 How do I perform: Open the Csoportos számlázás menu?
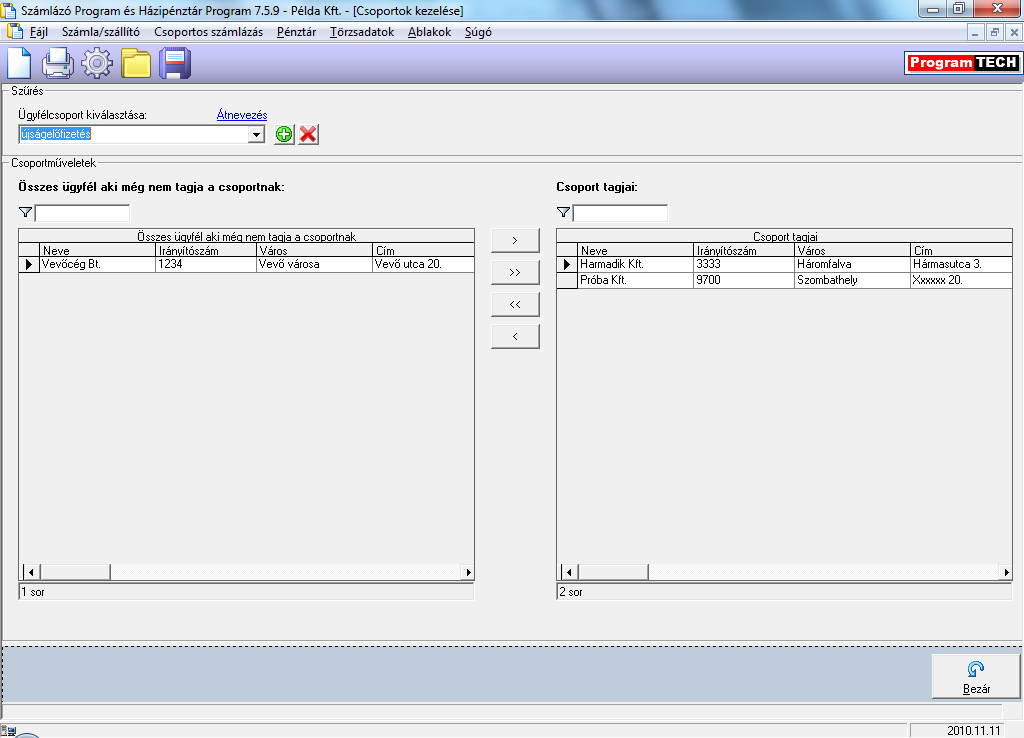208,32
